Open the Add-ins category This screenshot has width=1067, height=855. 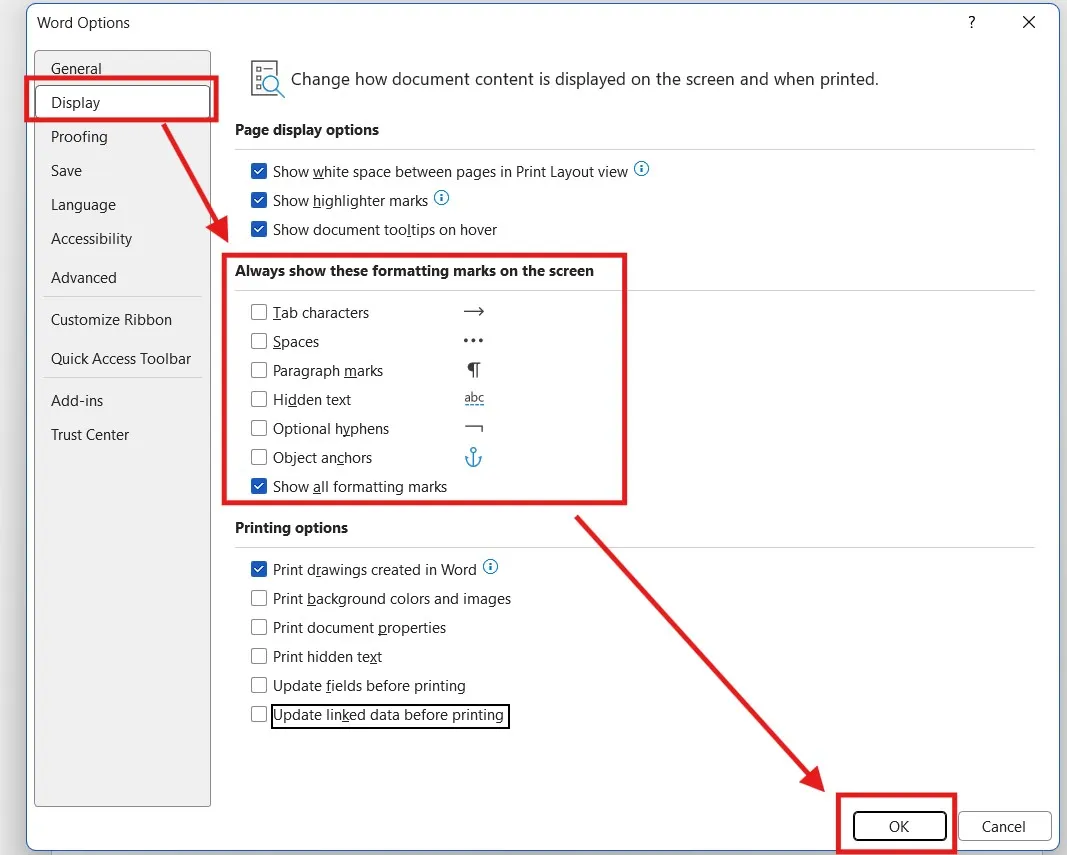coord(122,400)
